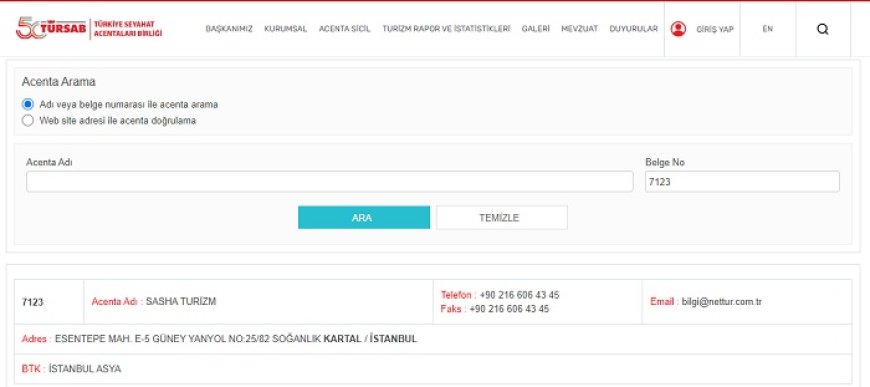Focus the Acenta Adı input field
The width and height of the screenshot is (870, 387).
tap(330, 182)
